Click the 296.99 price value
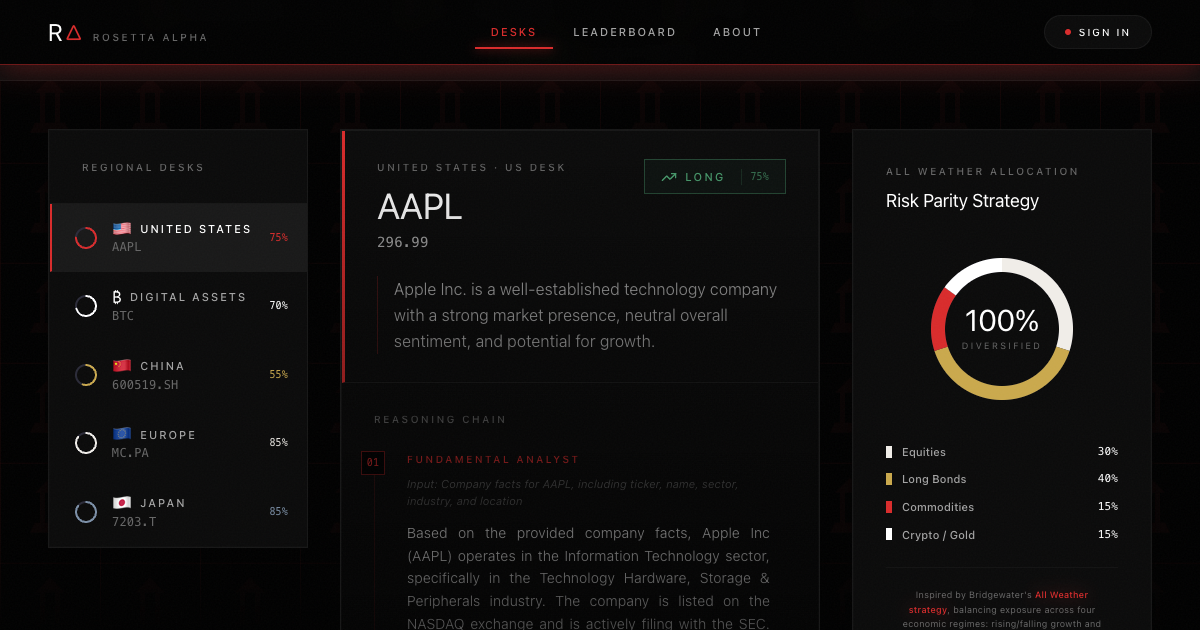Screen dimensions: 1200x630 (402, 243)
